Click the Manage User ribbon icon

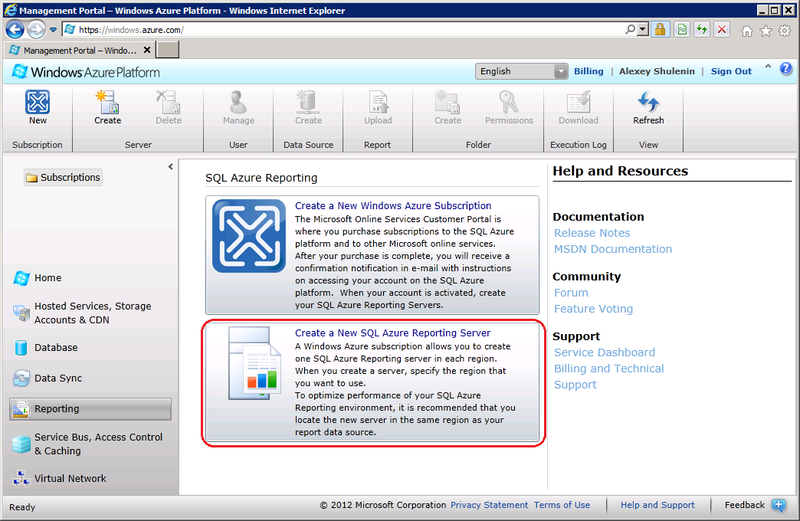(x=238, y=102)
